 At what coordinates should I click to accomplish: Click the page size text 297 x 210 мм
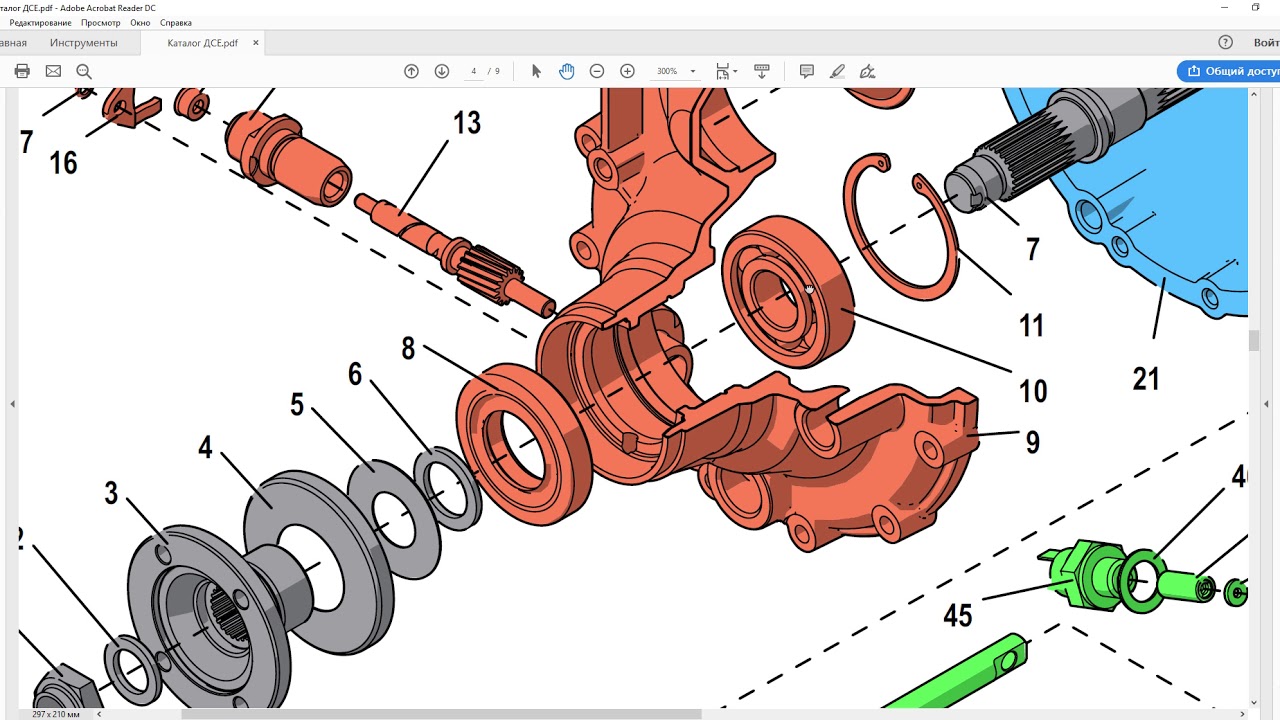(56, 714)
